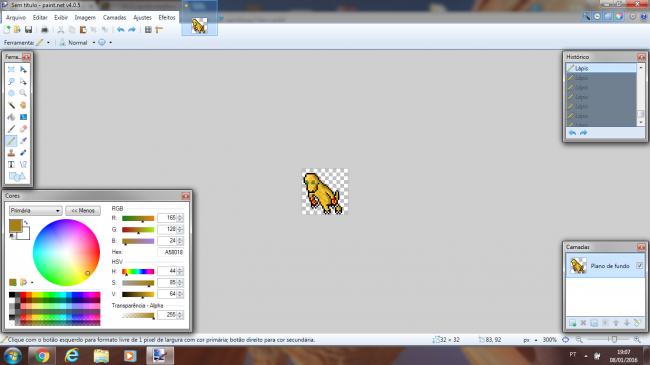
Task: Open the Primária color dropdown
Action: pyautogui.click(x=36, y=211)
